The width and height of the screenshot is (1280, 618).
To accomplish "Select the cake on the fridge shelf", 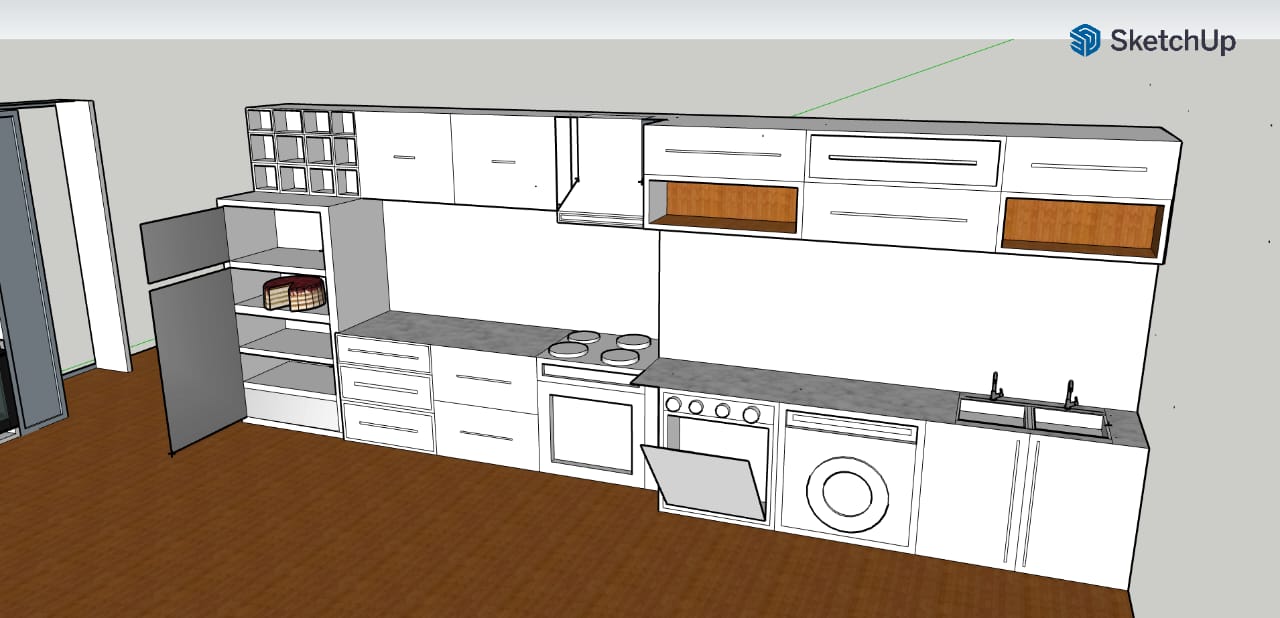I will click(294, 293).
